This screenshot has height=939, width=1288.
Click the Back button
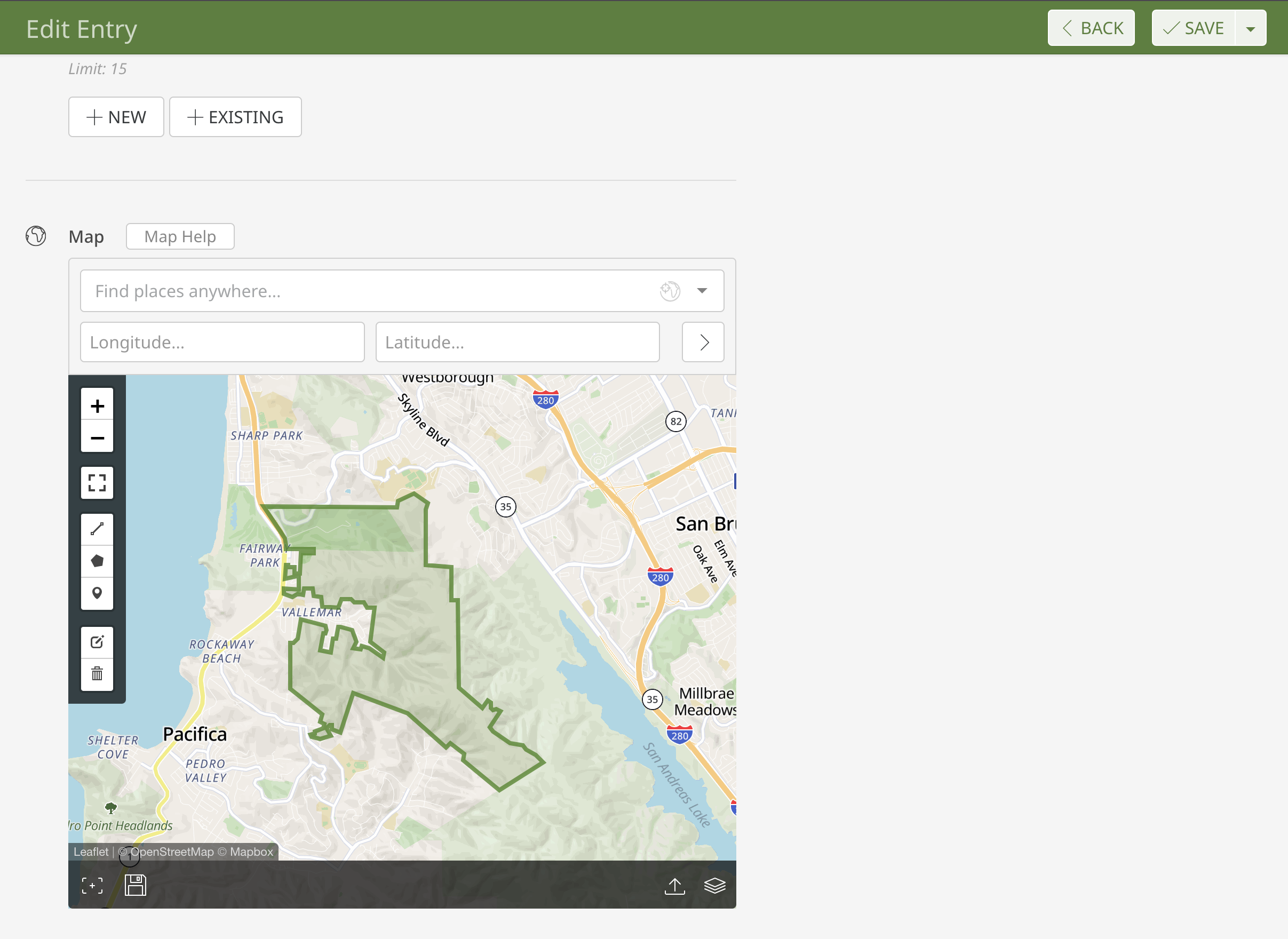[x=1091, y=28]
